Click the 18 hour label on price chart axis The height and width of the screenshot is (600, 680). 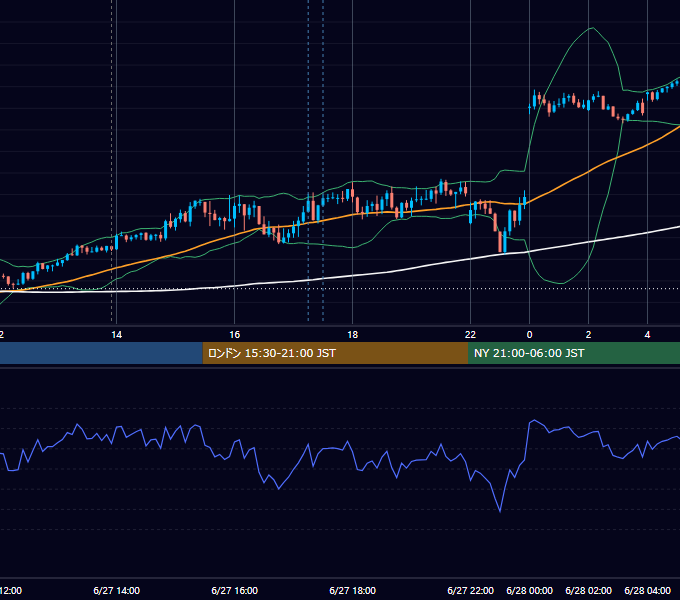(x=353, y=334)
